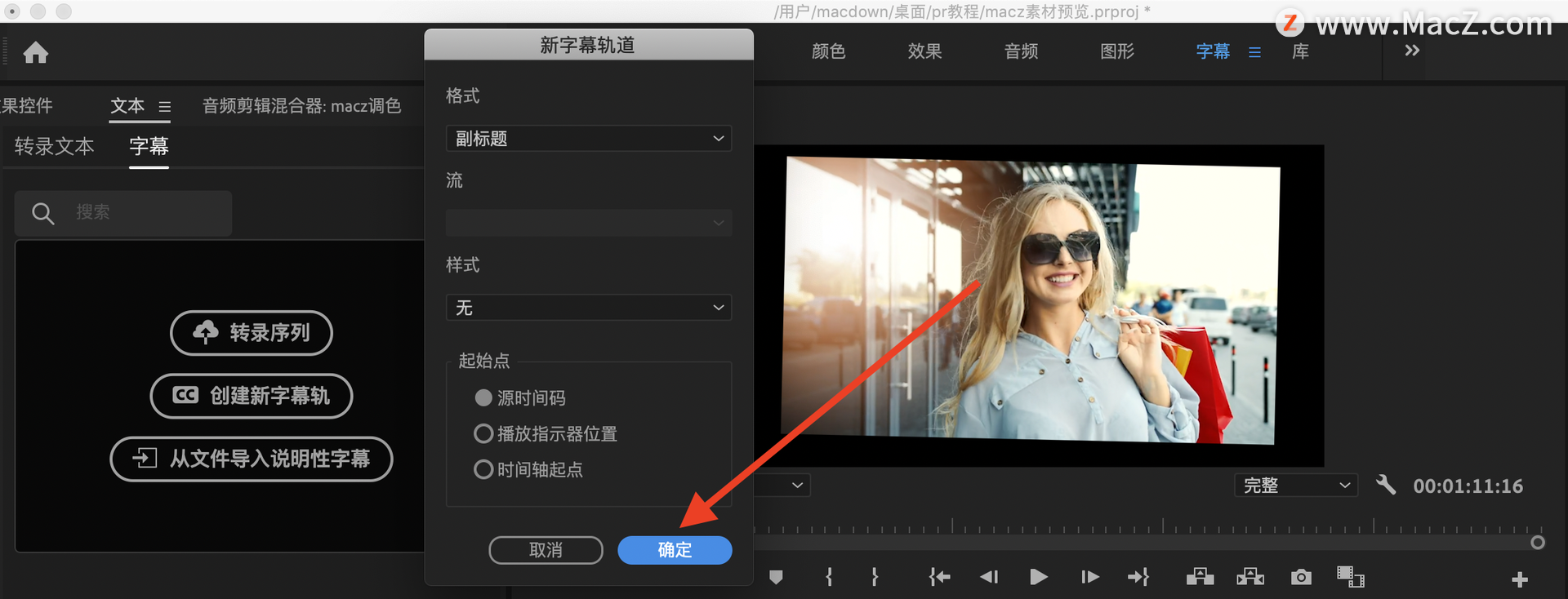Click the Extract button icon
Image resolution: width=1568 pixels, height=599 pixels.
pyautogui.click(x=1250, y=577)
